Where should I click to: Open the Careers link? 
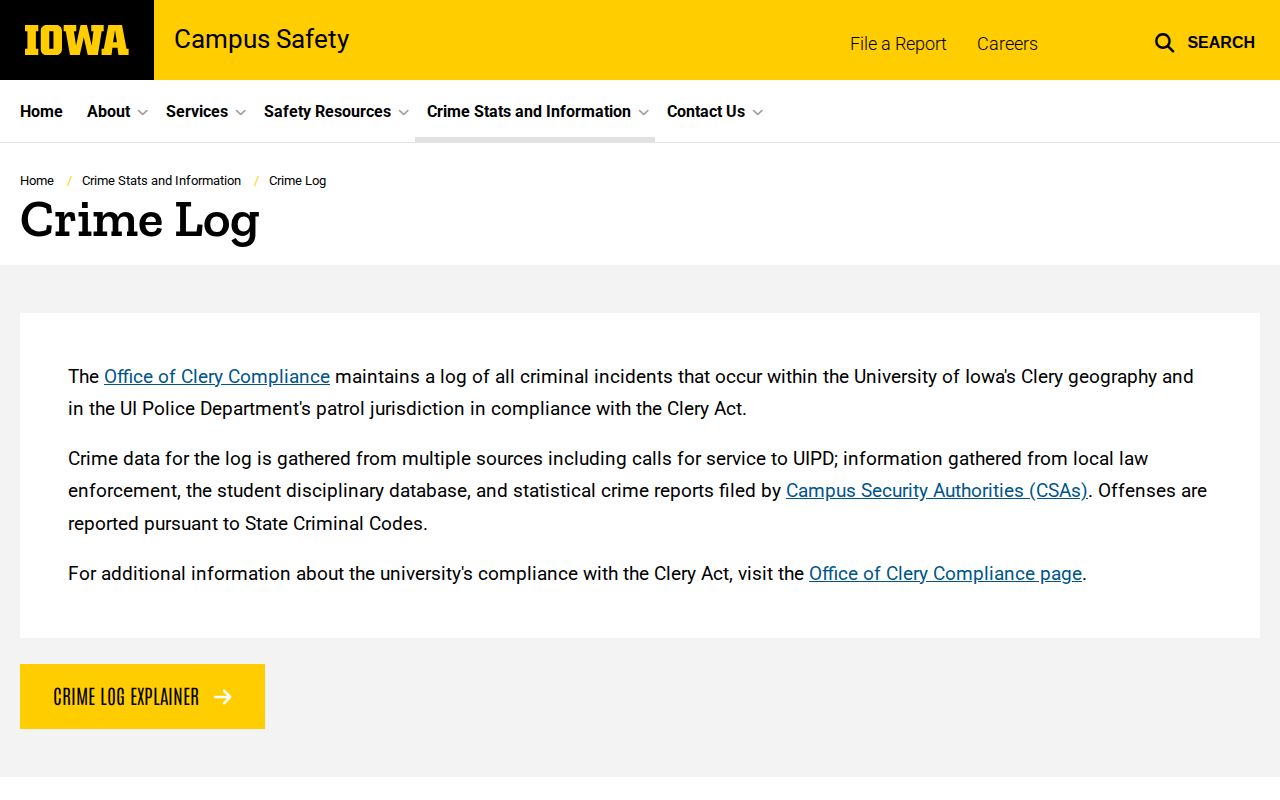point(1007,43)
